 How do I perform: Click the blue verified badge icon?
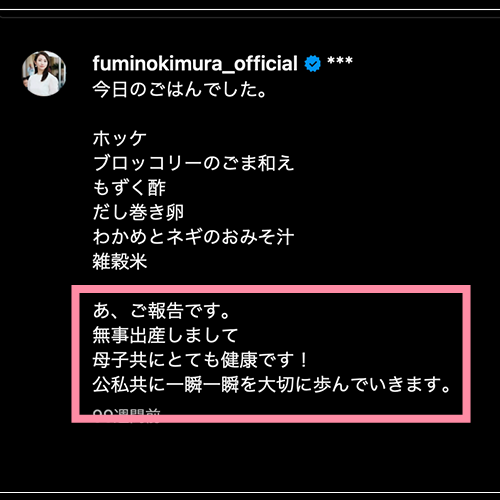(x=312, y=64)
